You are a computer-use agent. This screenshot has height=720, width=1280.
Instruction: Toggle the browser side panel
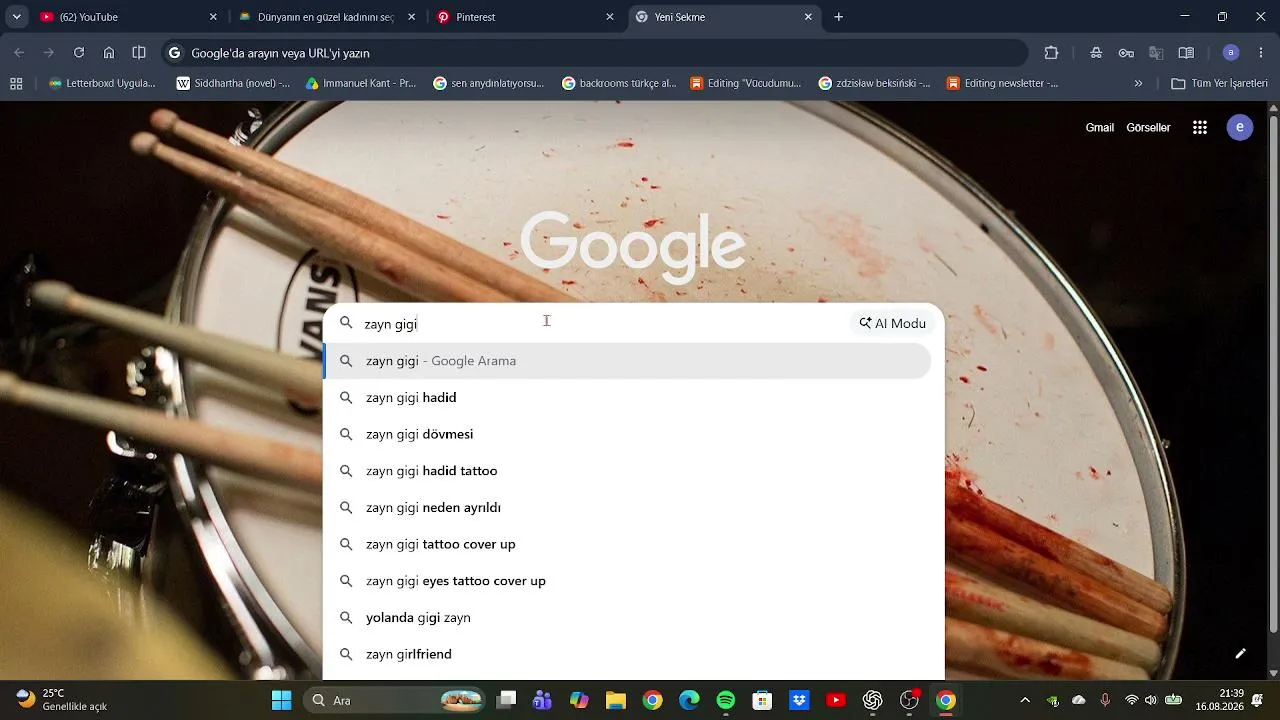pyautogui.click(x=139, y=53)
